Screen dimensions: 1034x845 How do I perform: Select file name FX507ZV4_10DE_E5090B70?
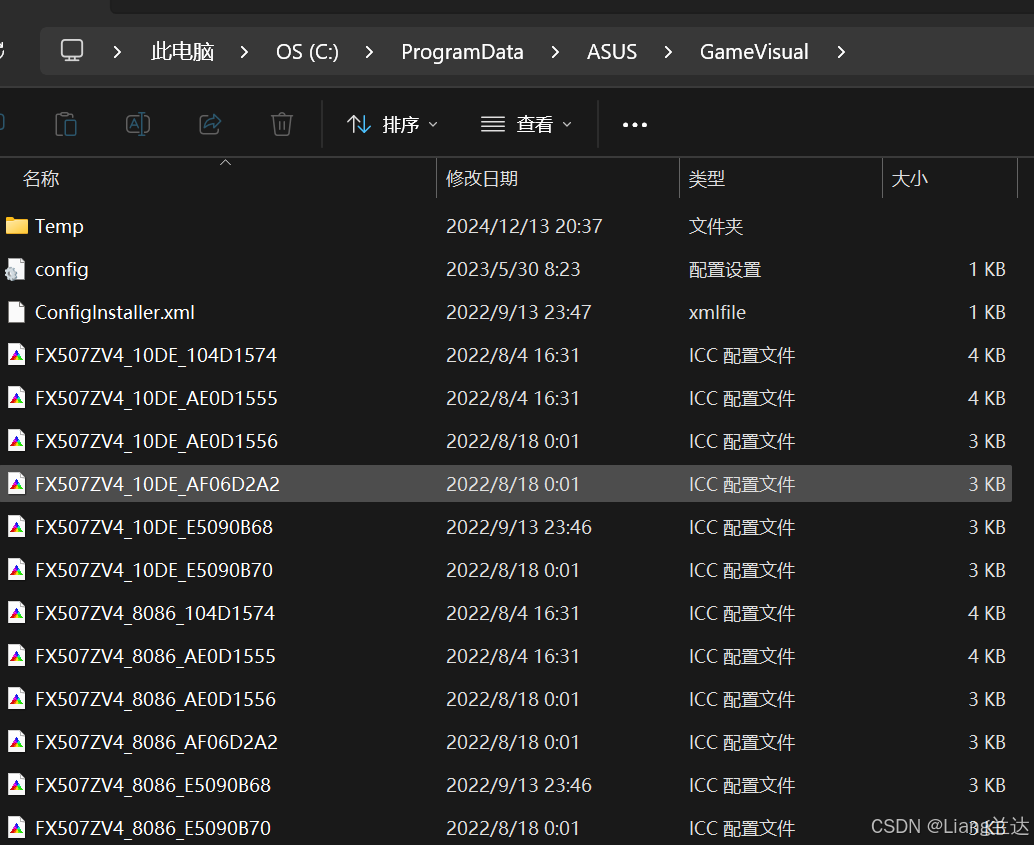coord(154,570)
